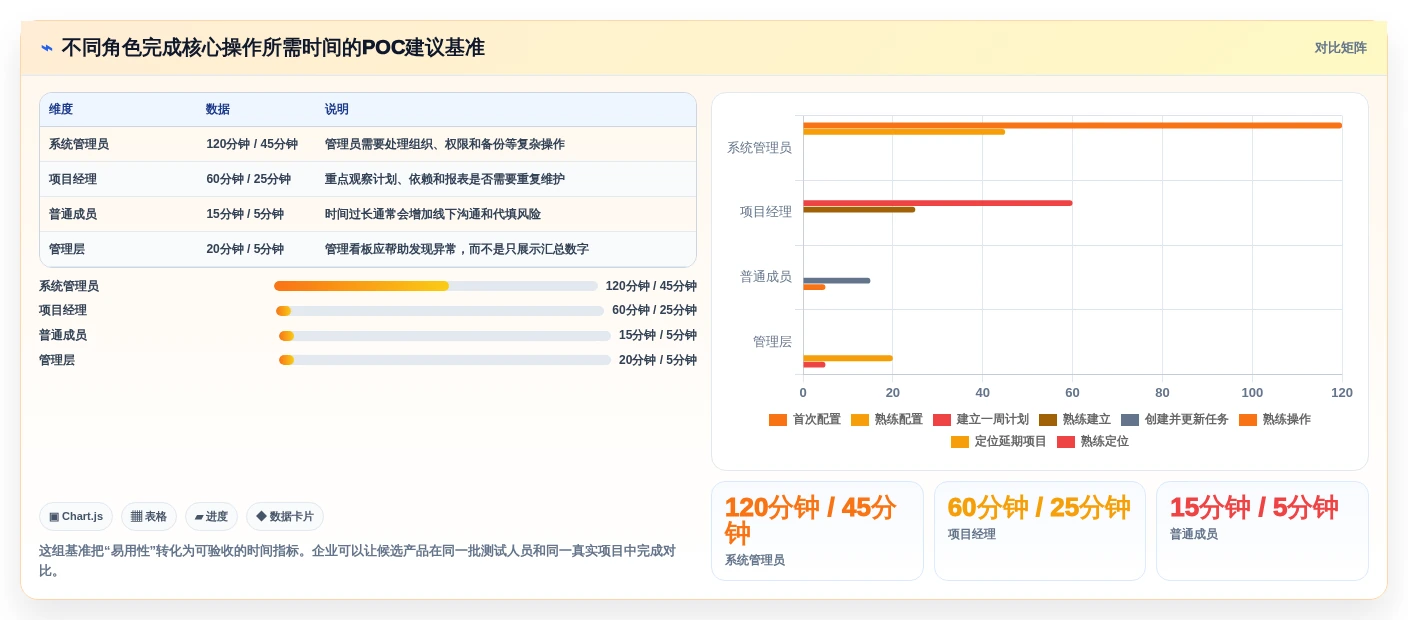Click description 管理员需要处理组织、权限和备份等复杂操作
This screenshot has height=620, width=1408.
(x=445, y=145)
